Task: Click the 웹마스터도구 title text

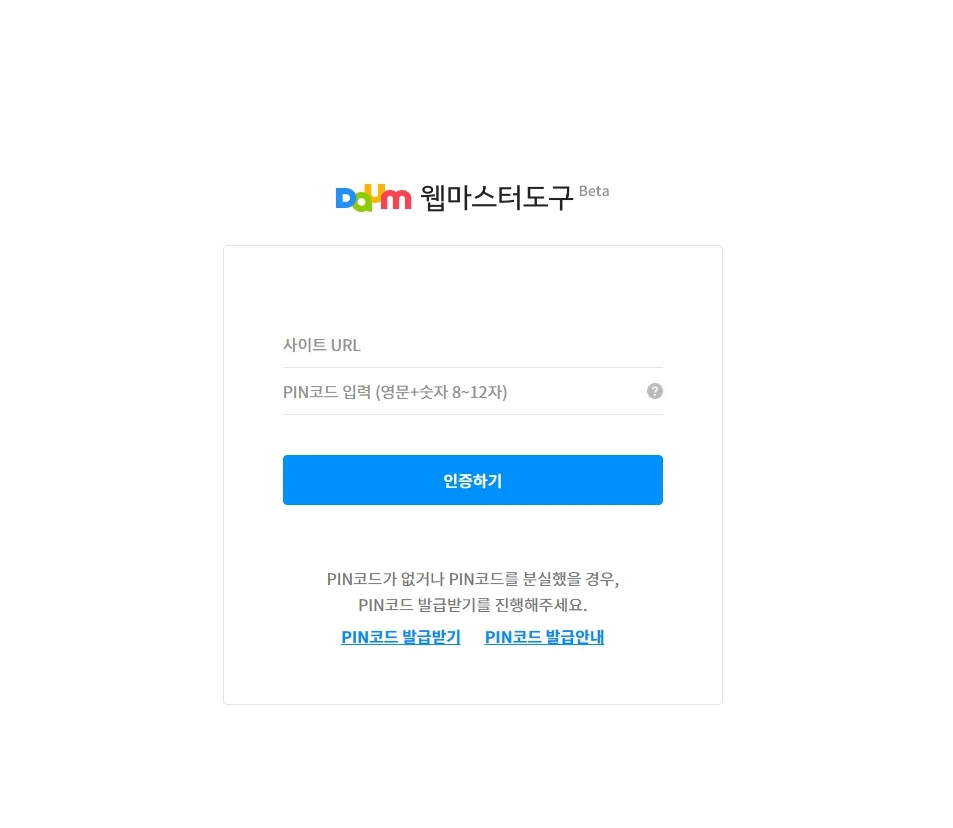Action: [497, 198]
